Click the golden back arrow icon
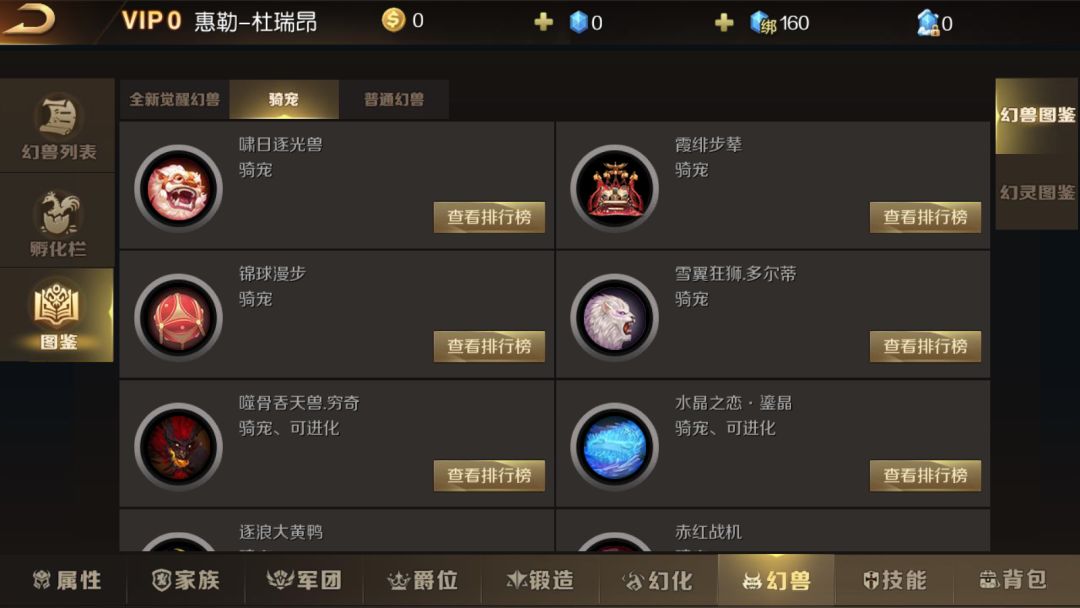Viewport: 1080px width, 608px height. pos(28,19)
